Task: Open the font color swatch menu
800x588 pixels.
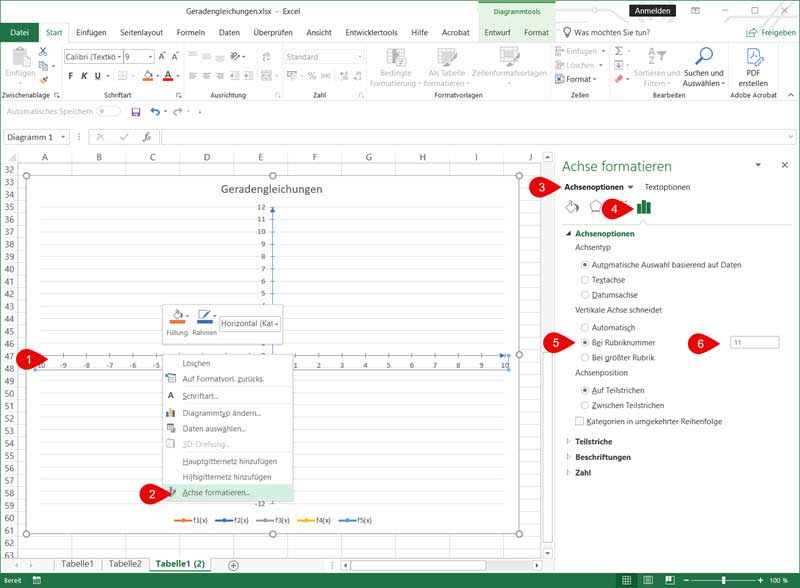Action: click(176, 74)
